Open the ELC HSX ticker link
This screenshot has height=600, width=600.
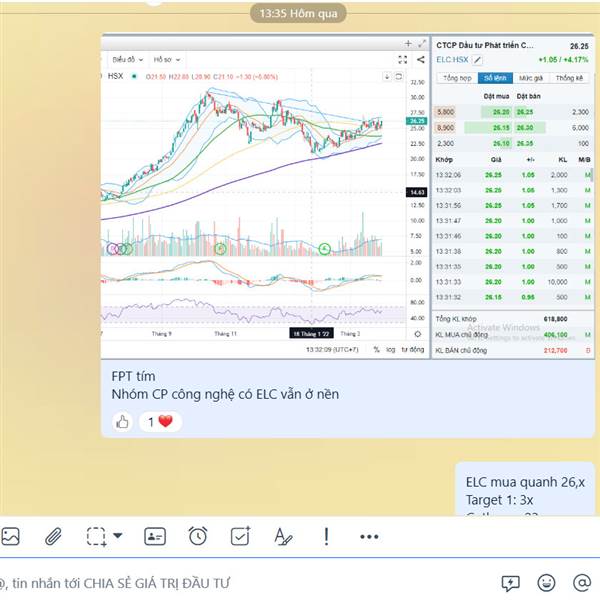452,60
